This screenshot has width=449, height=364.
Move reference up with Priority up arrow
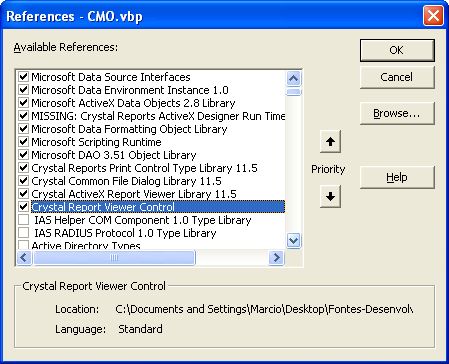(330, 142)
